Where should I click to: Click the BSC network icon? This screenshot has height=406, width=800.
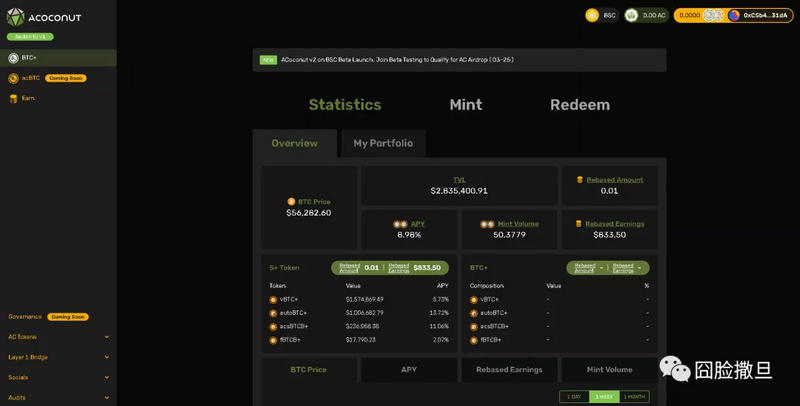592,15
